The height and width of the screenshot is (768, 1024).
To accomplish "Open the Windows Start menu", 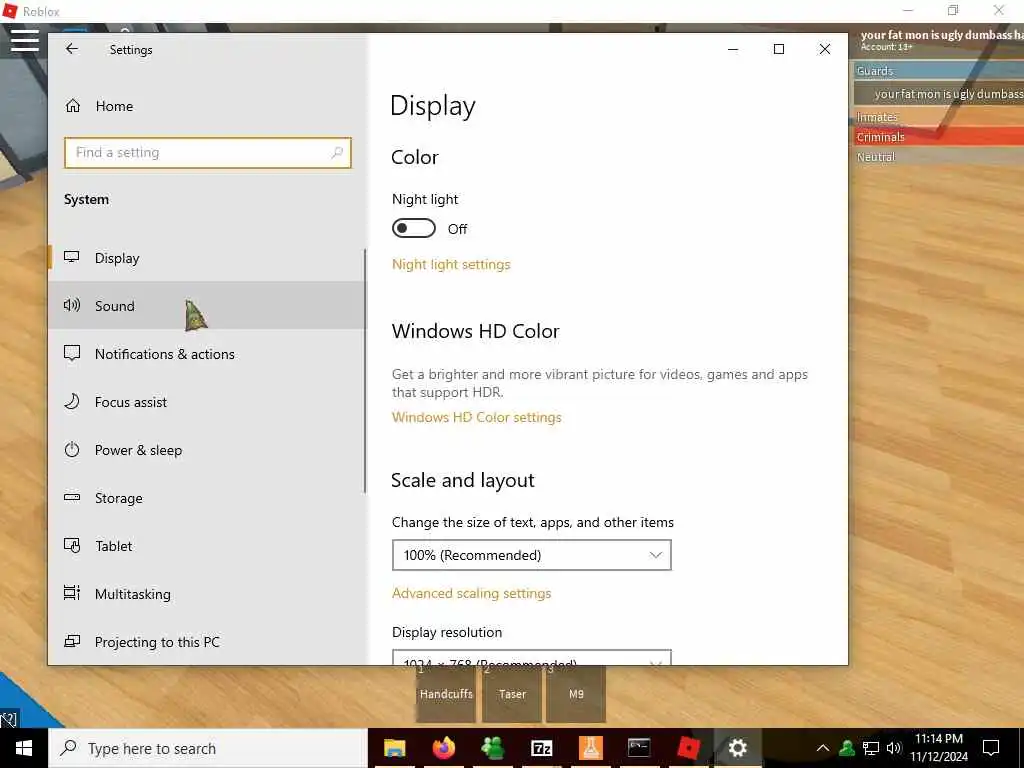I will coord(24,748).
